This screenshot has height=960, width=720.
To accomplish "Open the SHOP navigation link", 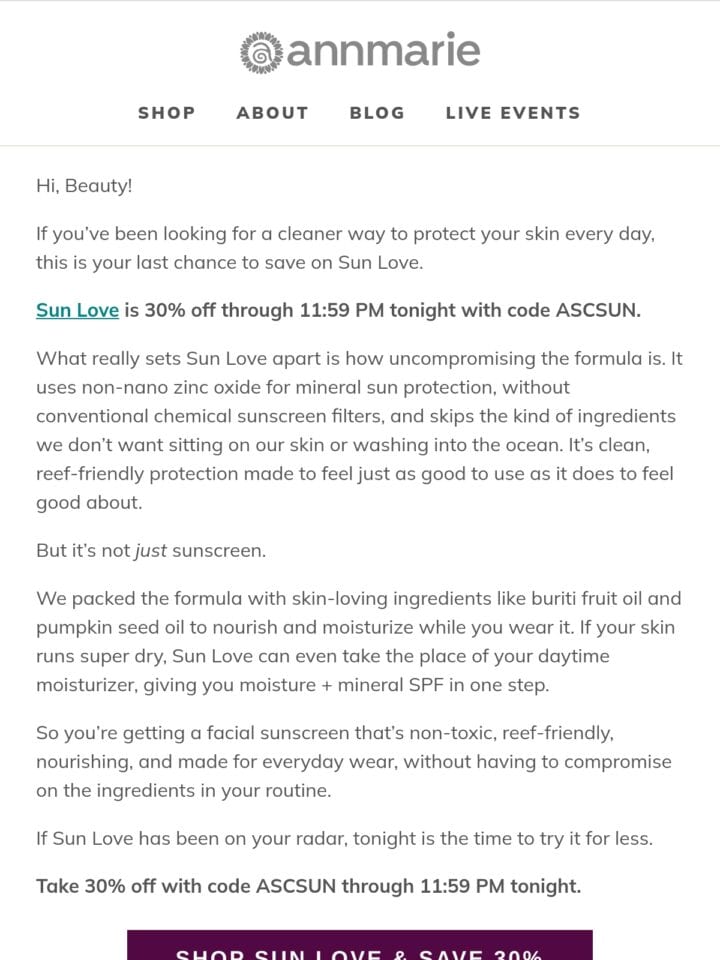I will pos(167,113).
